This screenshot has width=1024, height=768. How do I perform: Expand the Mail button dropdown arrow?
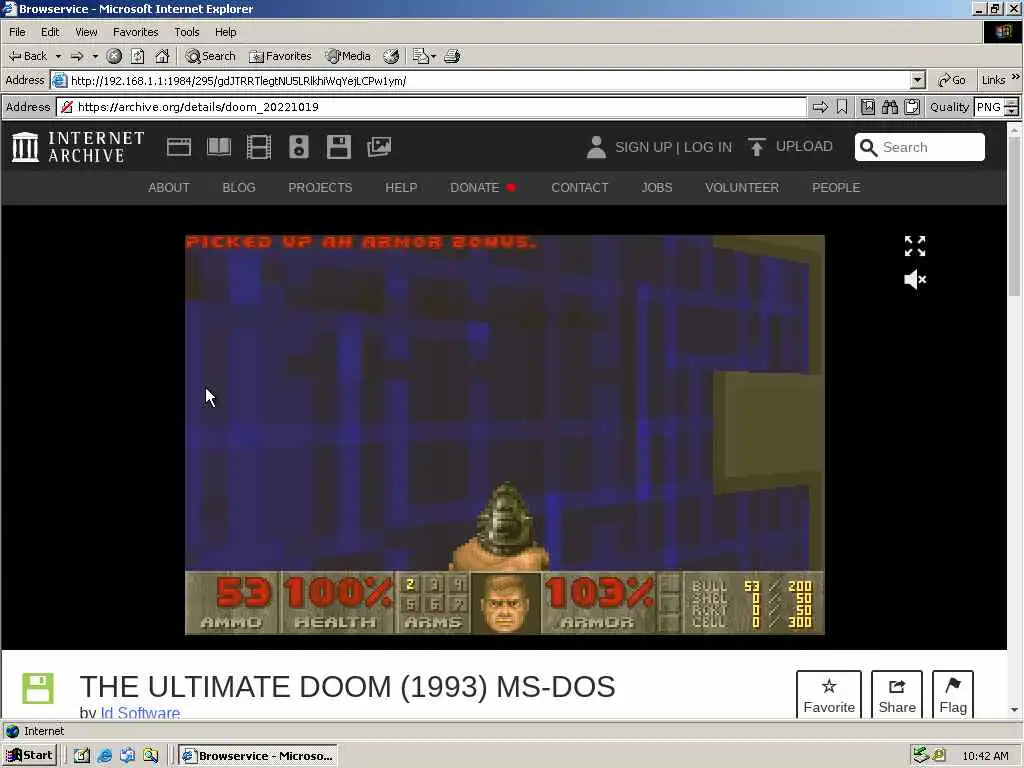pos(433,56)
